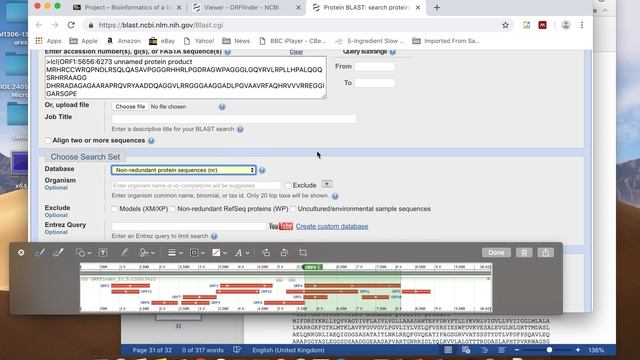Open the Database dropdown
This screenshot has height=360, width=640.
[184, 170]
